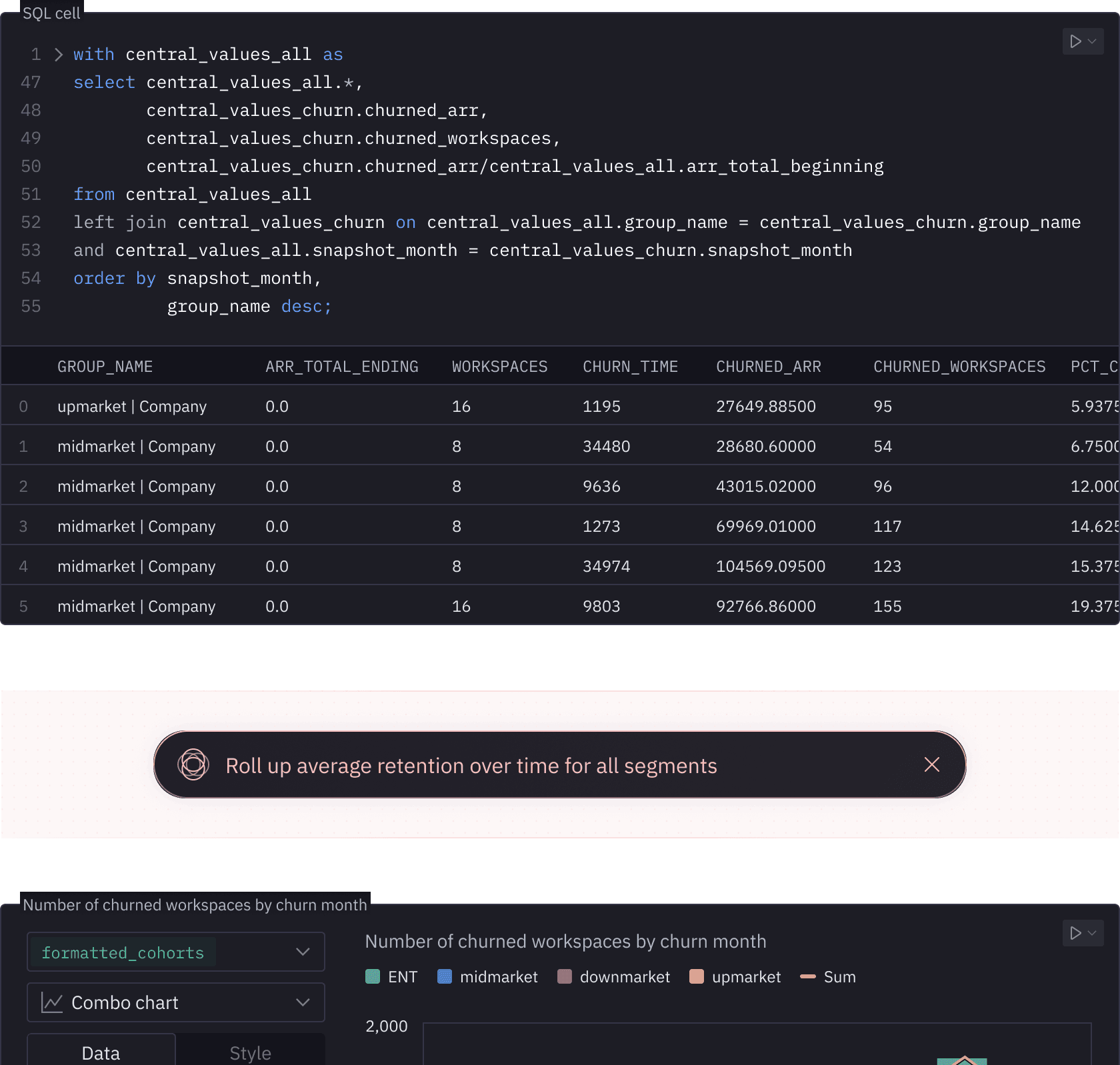Toggle ENT series in chart legend

coord(392,977)
